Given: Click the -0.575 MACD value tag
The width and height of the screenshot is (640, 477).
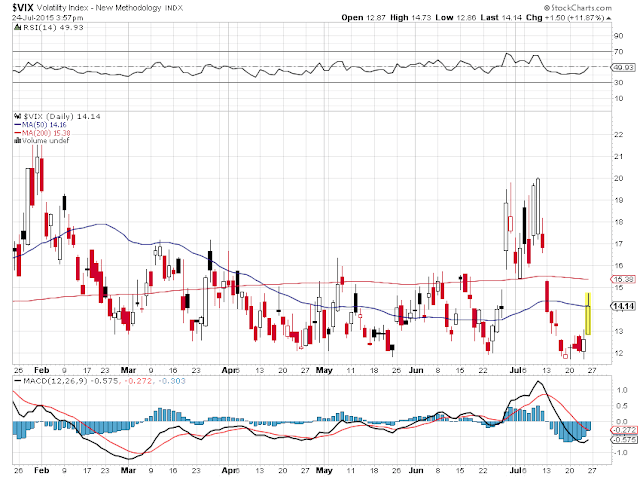Looking at the screenshot, I should coord(623,439).
